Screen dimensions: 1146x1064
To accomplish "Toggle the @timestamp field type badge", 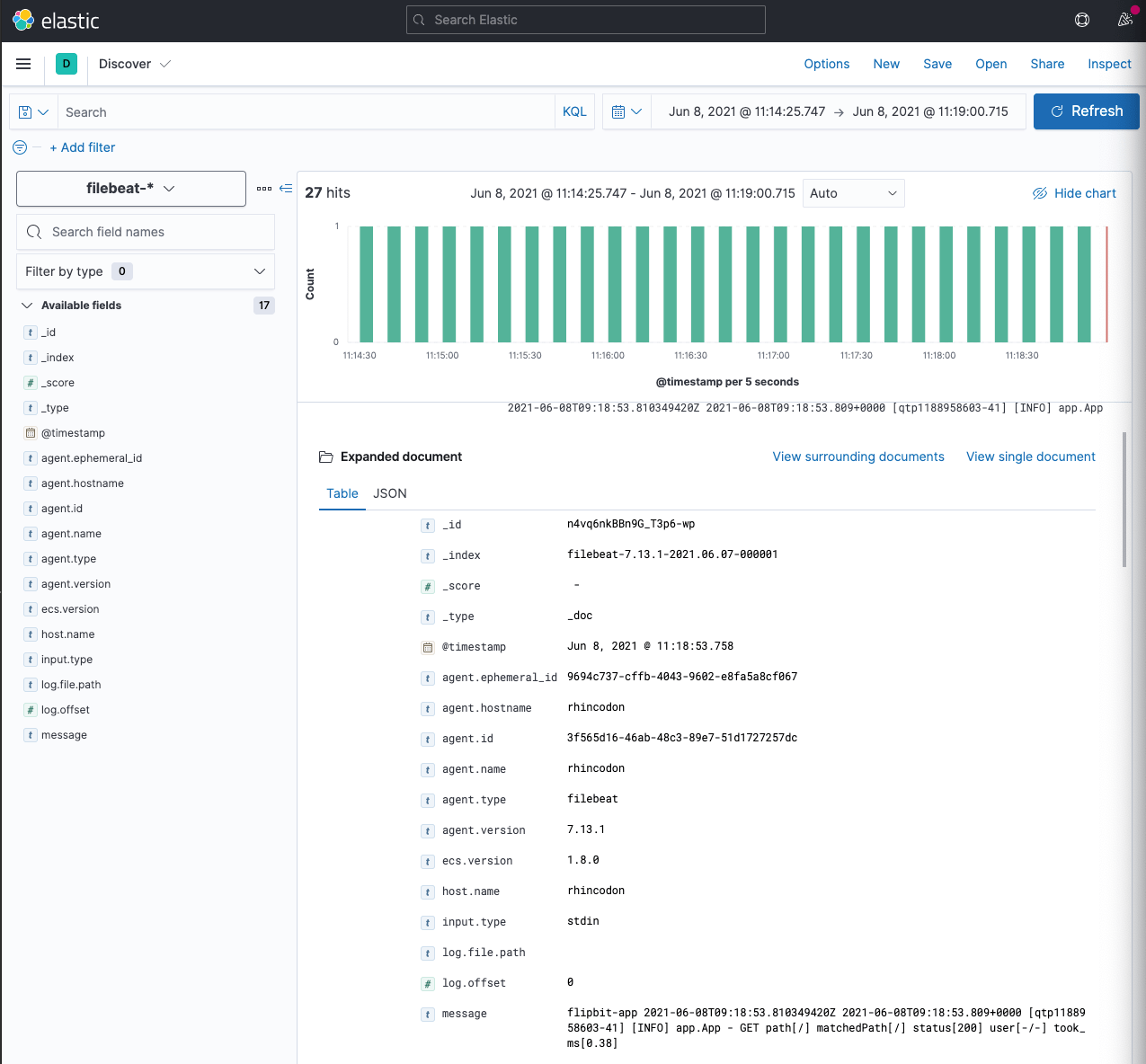I will [x=31, y=433].
